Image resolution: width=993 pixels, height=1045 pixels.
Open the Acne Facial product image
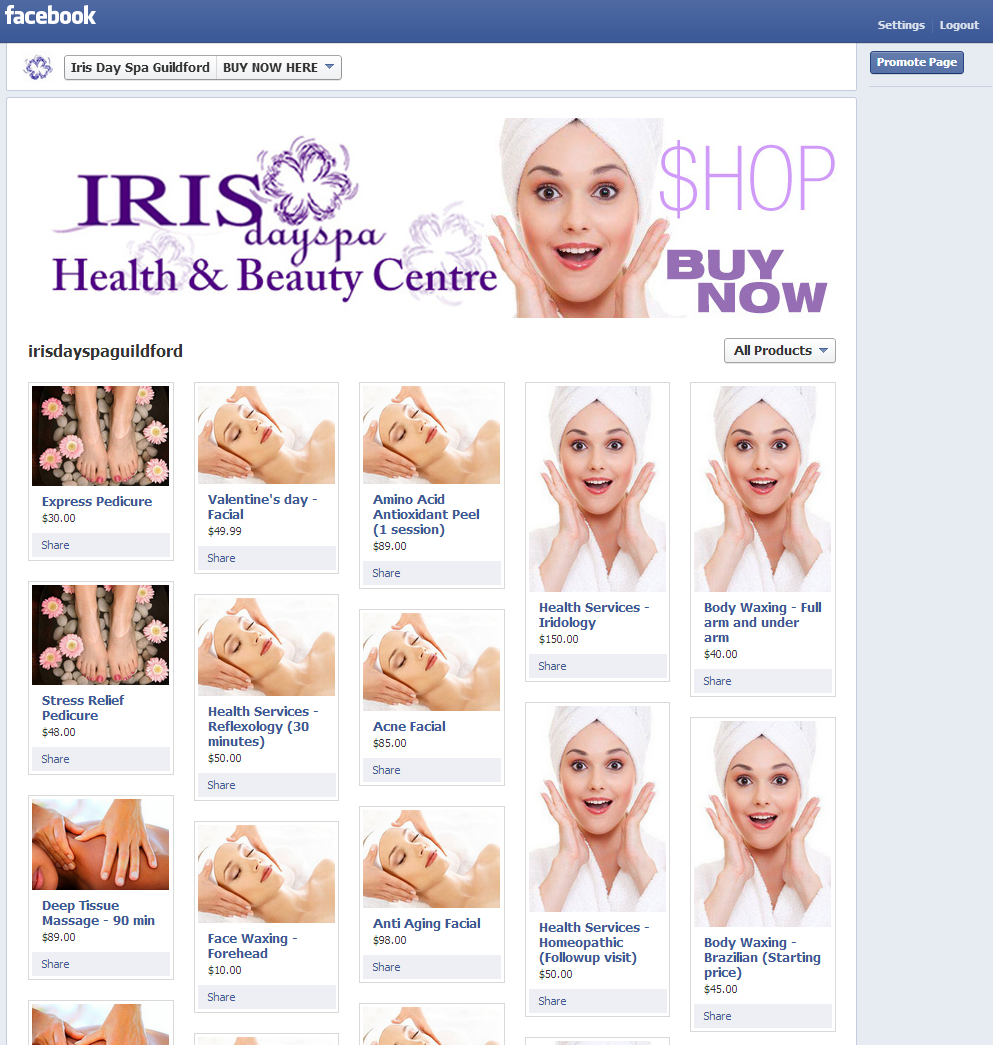(x=431, y=662)
